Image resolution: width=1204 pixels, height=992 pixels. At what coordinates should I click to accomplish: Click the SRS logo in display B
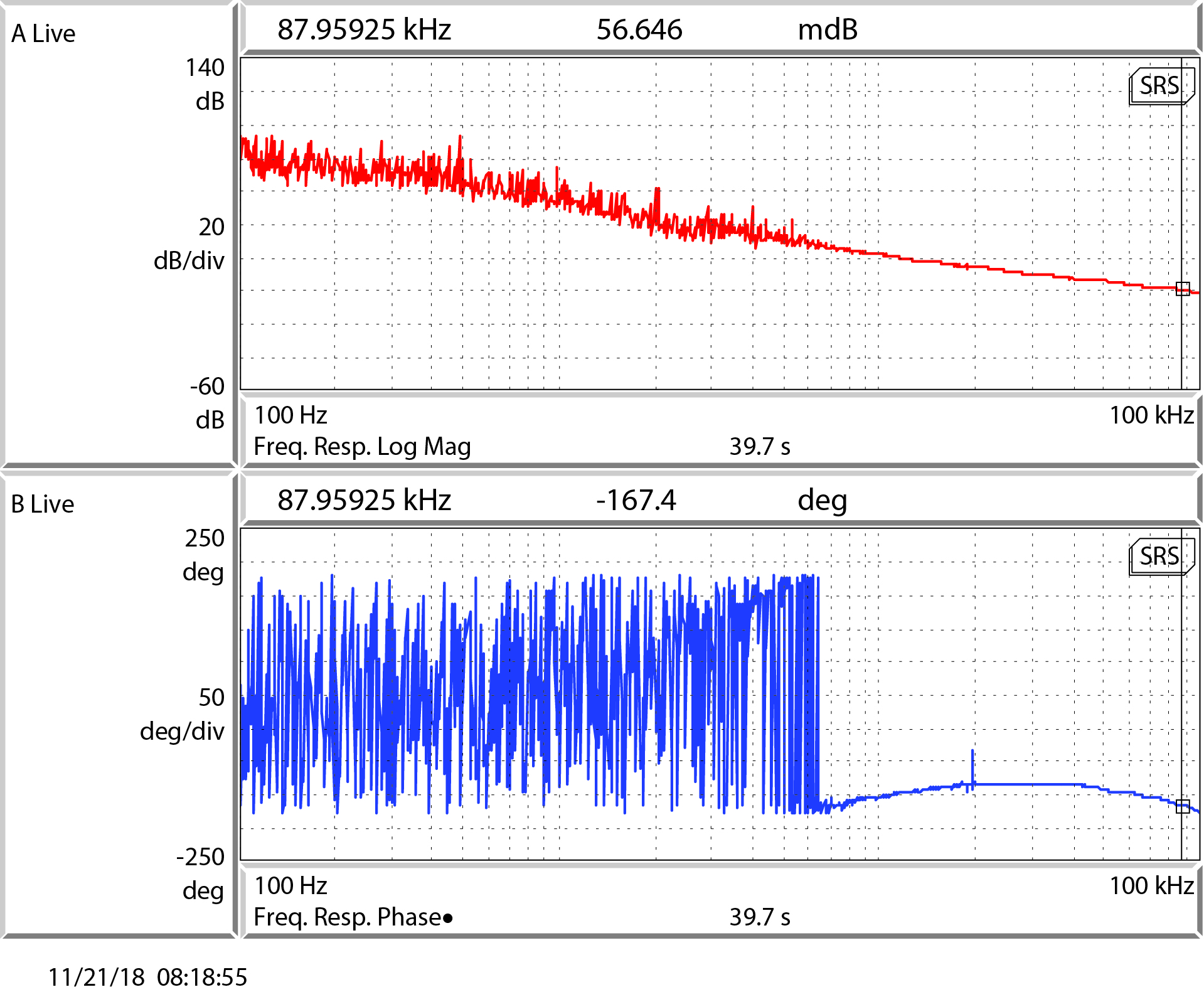coord(1161,557)
